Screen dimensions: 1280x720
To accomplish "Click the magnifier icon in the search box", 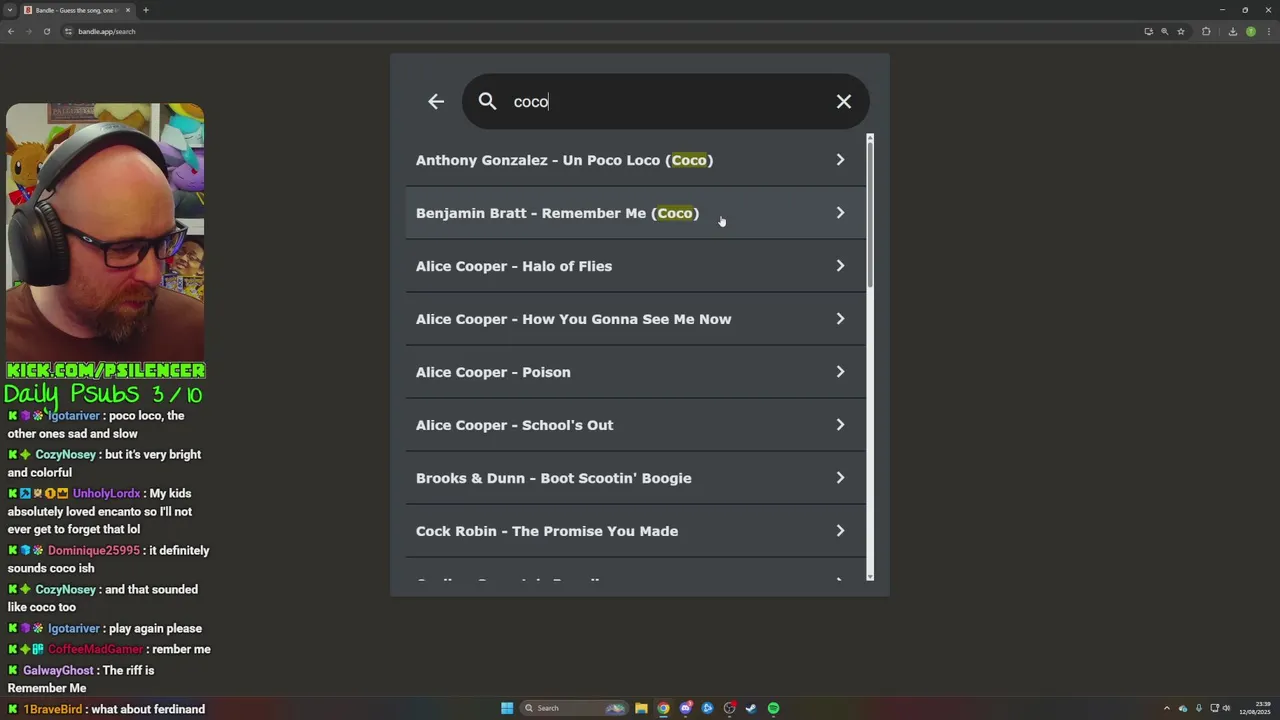I will 487,101.
